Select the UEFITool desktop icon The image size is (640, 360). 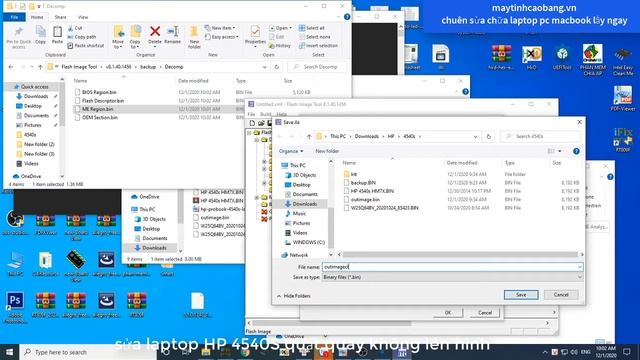[562, 58]
